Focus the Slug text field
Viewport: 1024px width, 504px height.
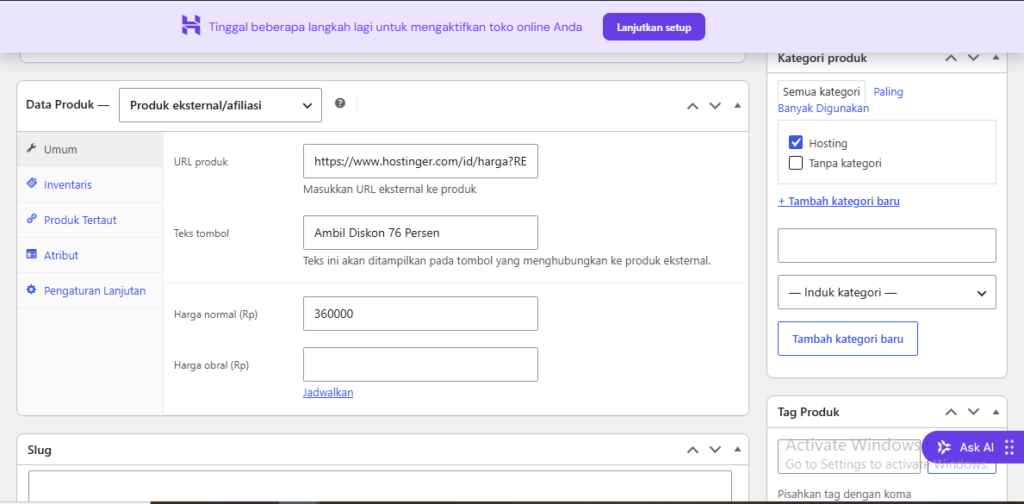379,486
